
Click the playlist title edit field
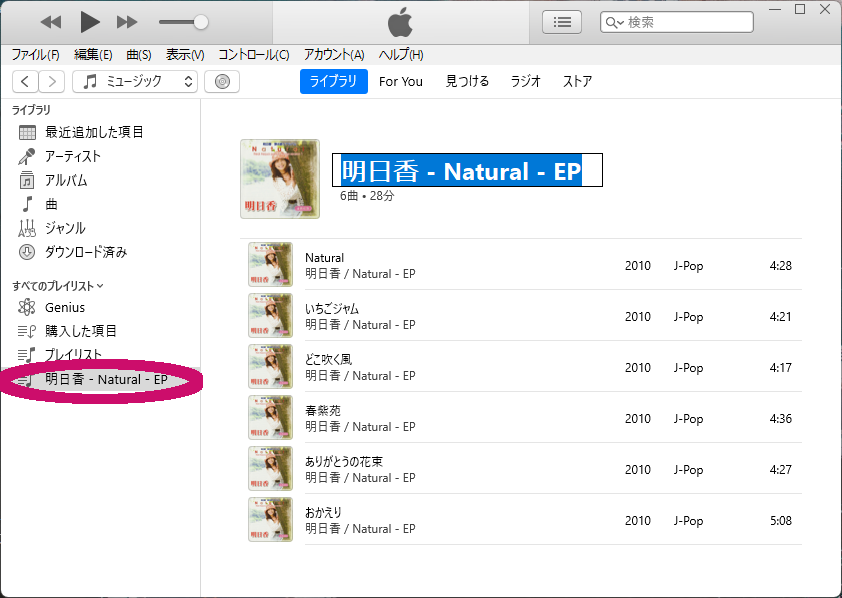(467, 170)
